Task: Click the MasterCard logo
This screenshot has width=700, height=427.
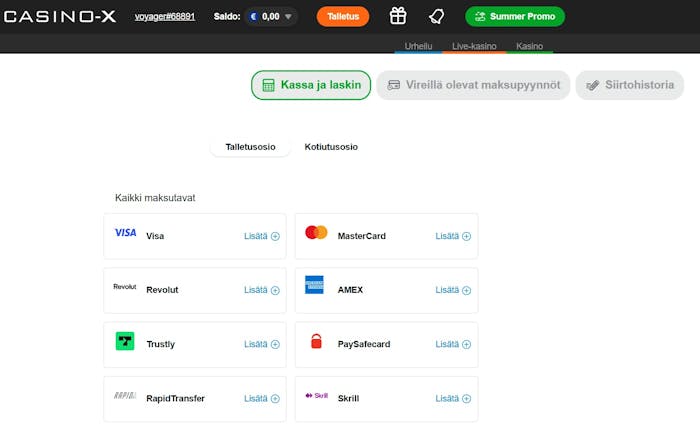Action: pos(316,232)
